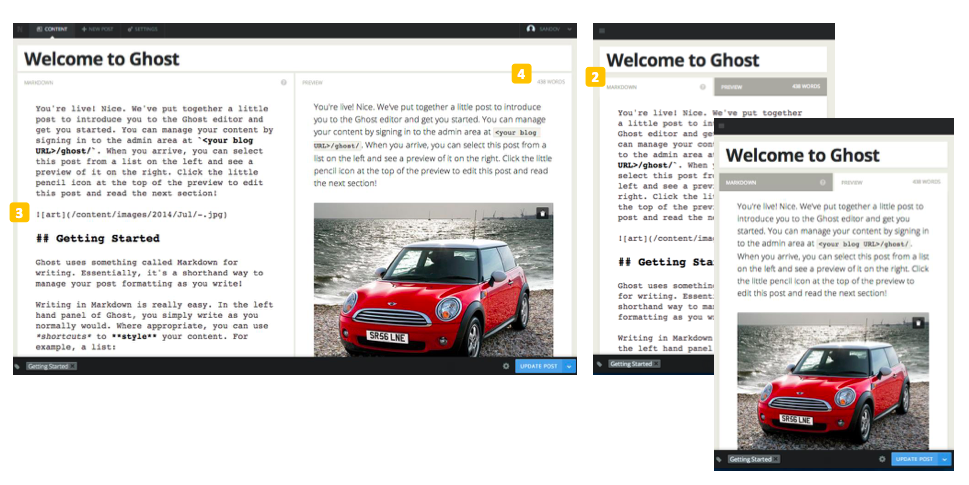
Task: Open post settings gear in front window
Action: coord(882,459)
